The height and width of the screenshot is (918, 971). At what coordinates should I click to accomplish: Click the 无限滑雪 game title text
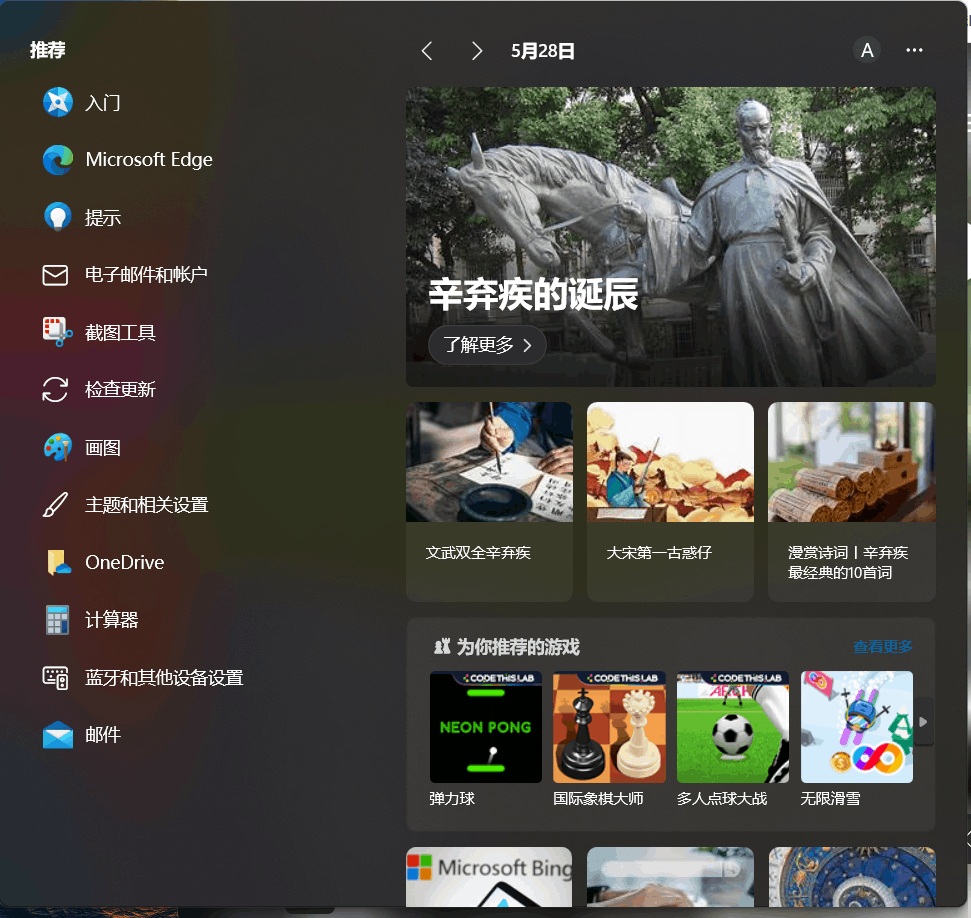(830, 798)
